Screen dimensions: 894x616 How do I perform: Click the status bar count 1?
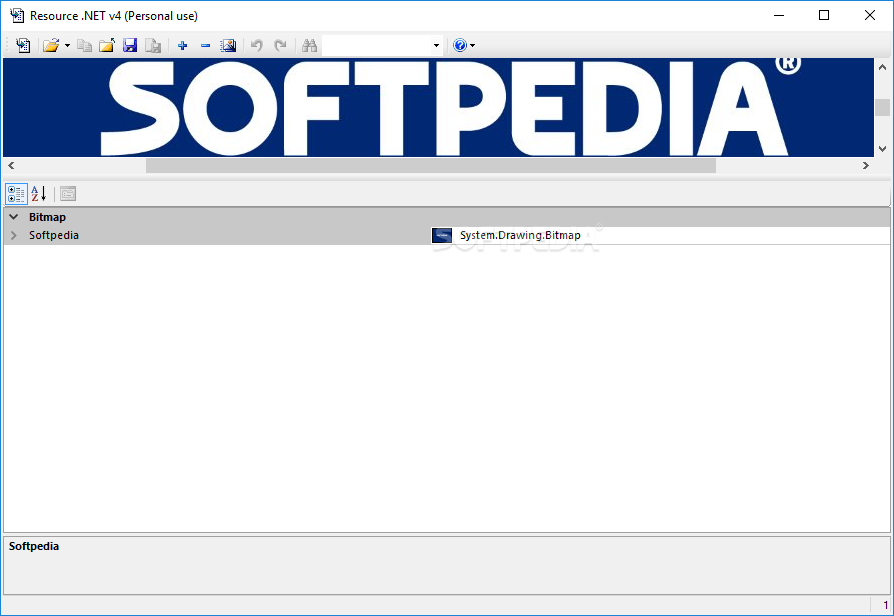pos(885,605)
